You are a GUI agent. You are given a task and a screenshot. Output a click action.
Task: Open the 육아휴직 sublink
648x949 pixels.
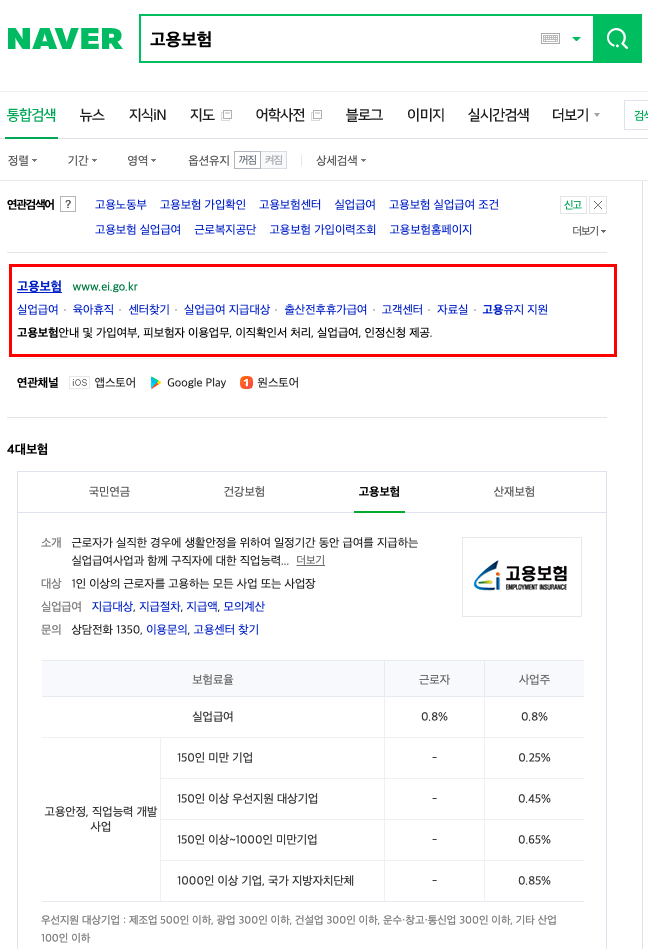pyautogui.click(x=93, y=309)
